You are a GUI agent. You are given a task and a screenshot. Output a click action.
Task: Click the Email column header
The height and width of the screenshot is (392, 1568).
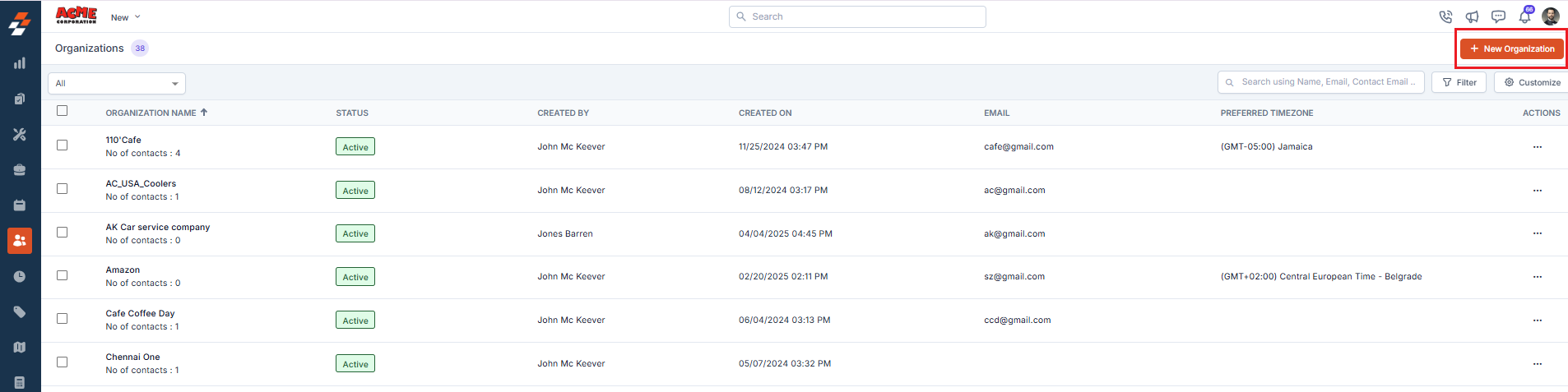pyautogui.click(x=997, y=113)
